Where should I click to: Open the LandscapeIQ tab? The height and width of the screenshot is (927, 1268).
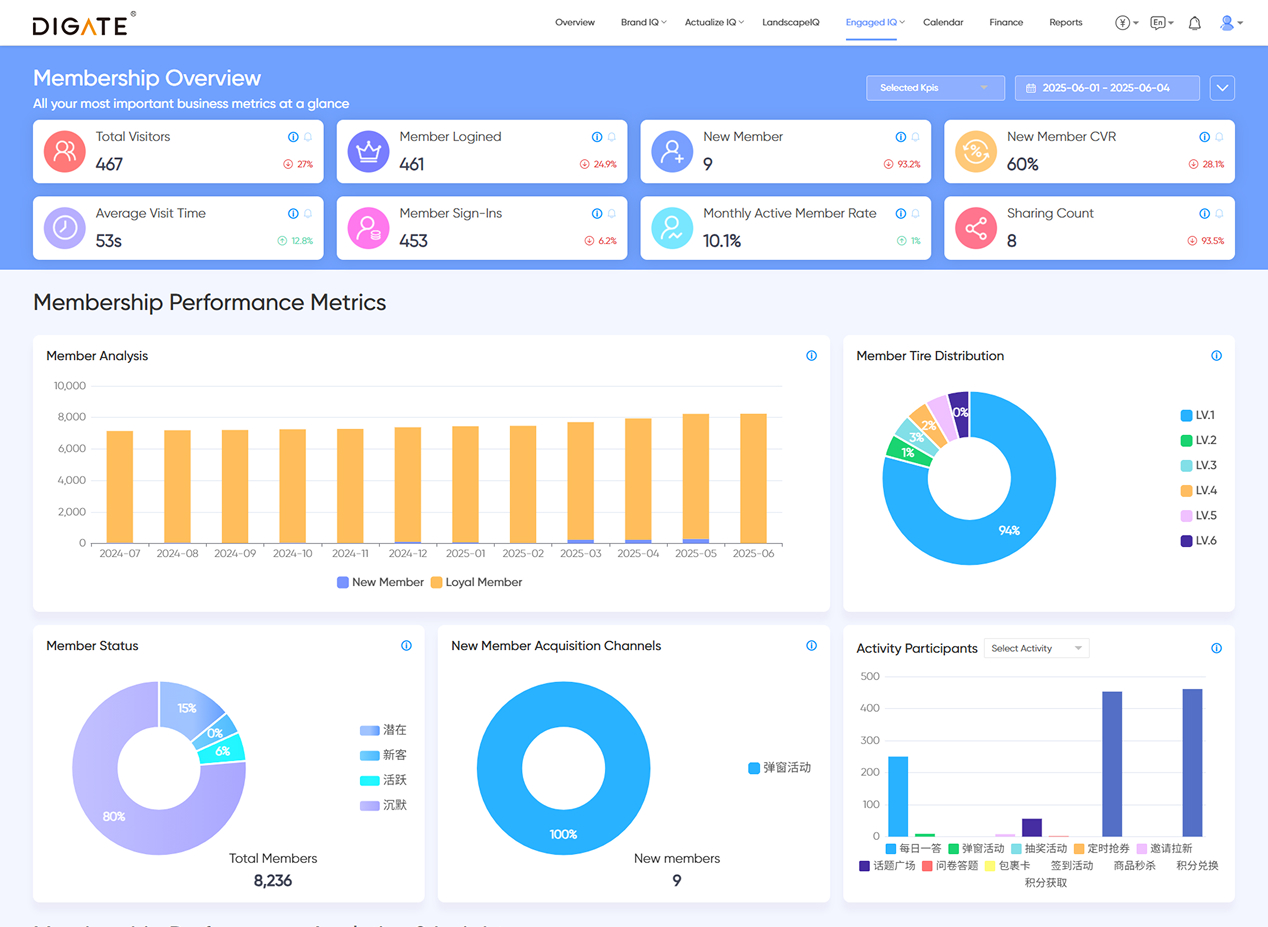(790, 22)
